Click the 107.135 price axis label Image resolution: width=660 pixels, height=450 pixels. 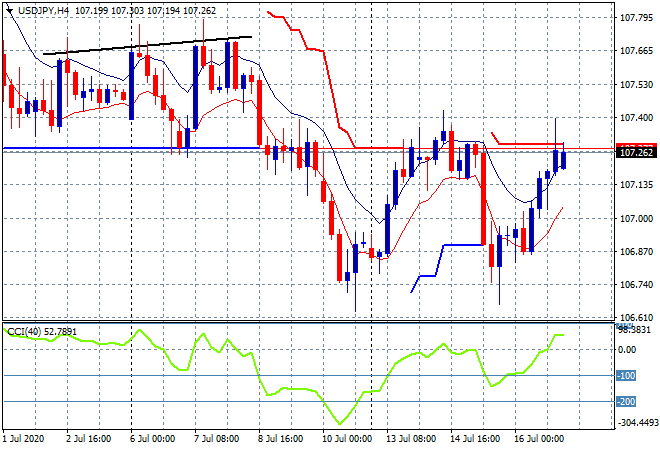[636, 185]
